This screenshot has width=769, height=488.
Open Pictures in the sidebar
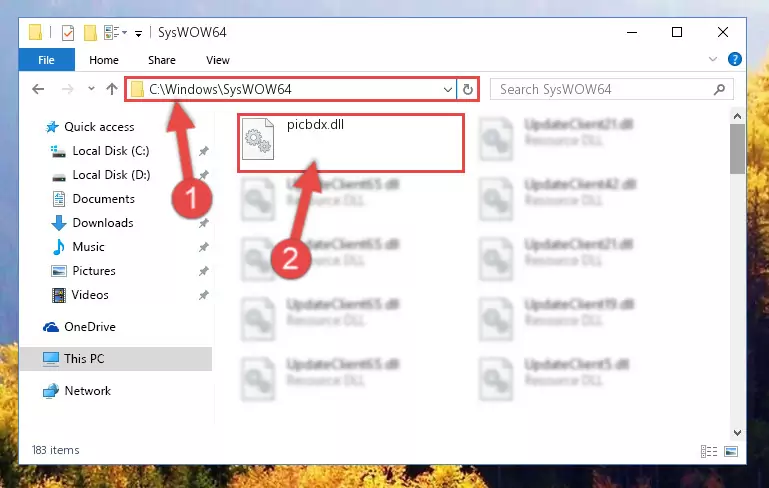click(94, 271)
